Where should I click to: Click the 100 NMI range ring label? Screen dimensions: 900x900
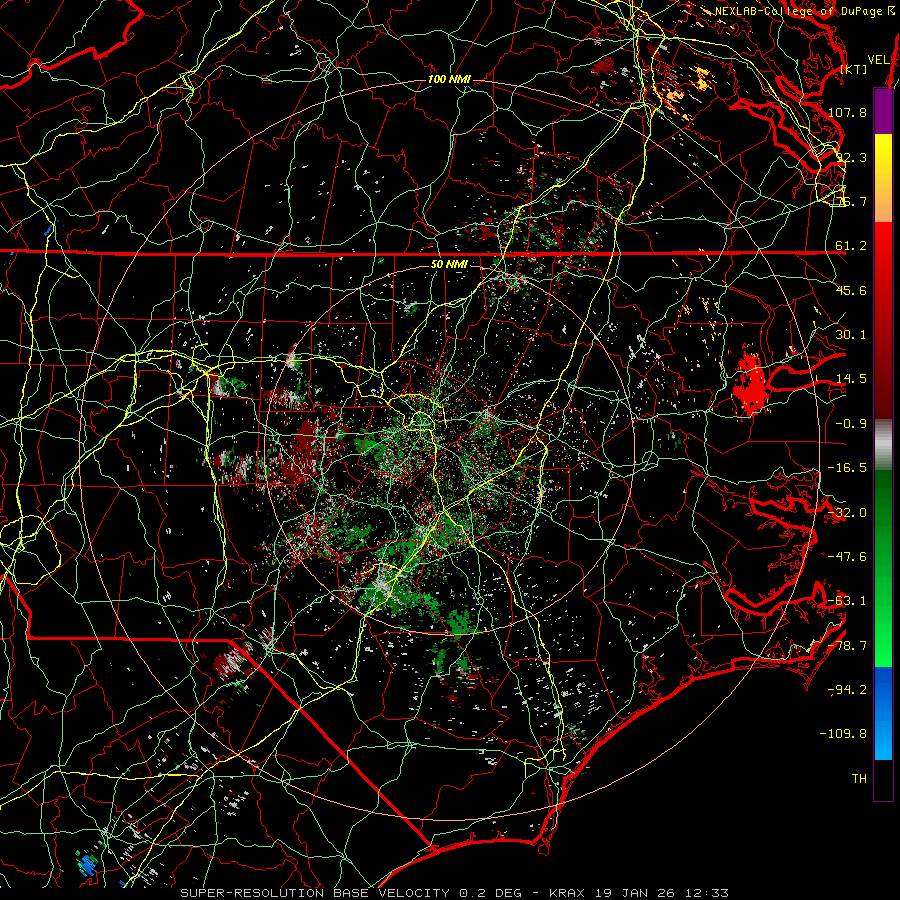[449, 79]
